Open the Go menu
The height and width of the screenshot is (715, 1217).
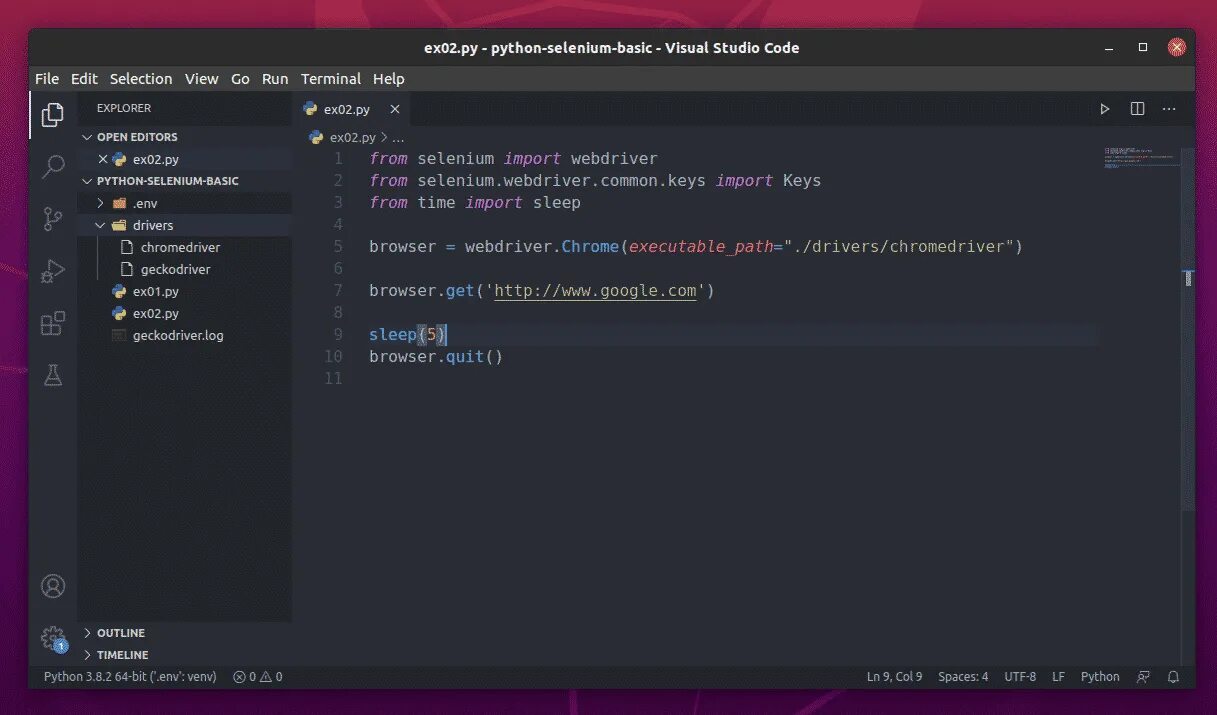tap(240, 79)
